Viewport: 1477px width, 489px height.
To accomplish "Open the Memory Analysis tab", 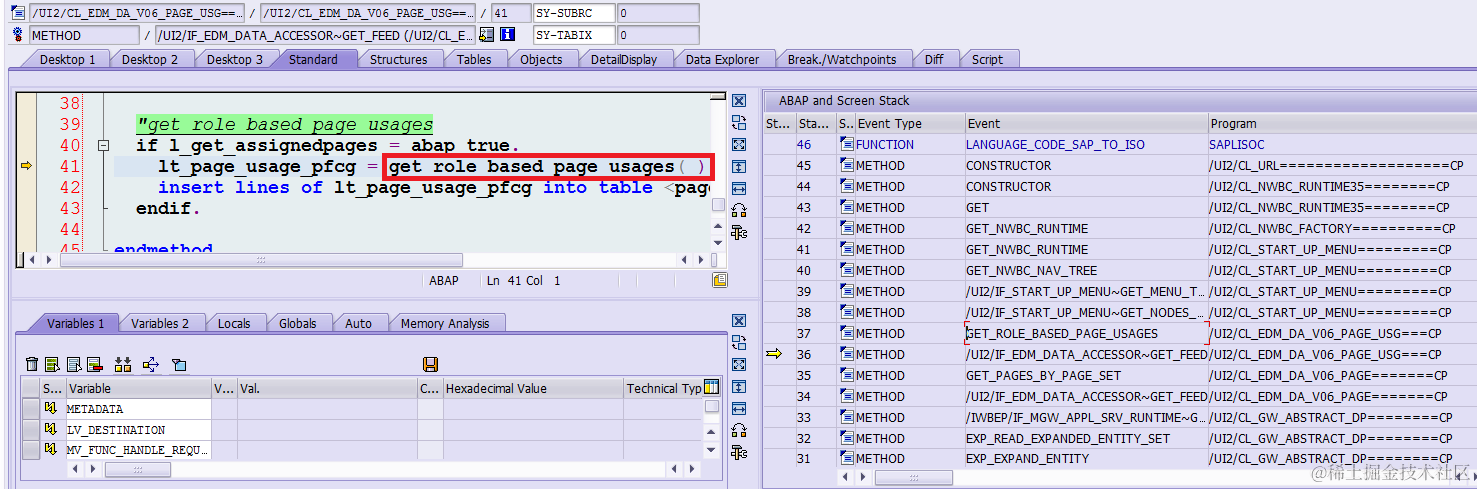I will pyautogui.click(x=445, y=324).
